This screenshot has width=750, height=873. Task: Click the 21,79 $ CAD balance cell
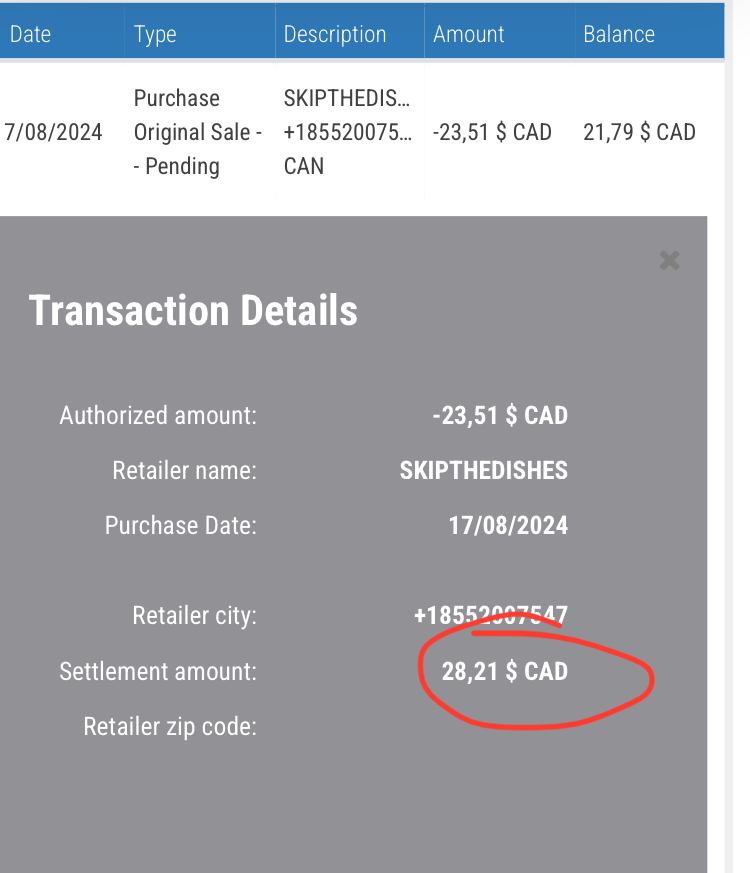pyautogui.click(x=639, y=132)
